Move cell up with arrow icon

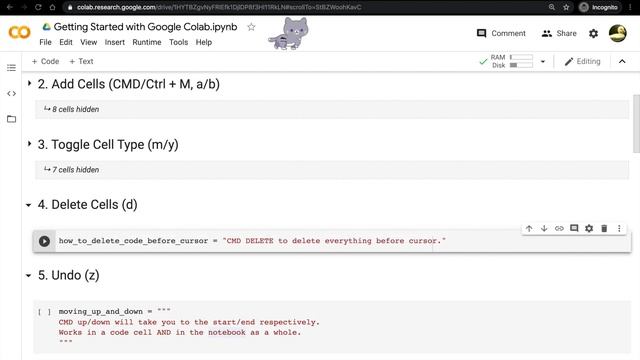529,229
